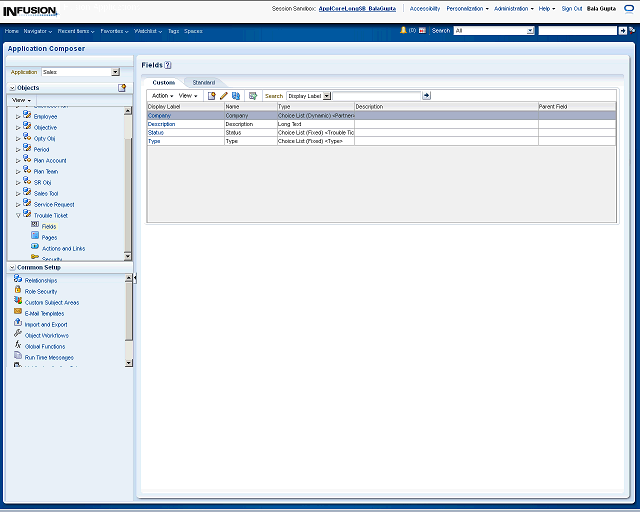
Task: Open the Action menu in fields toolbar
Action: pyautogui.click(x=162, y=96)
